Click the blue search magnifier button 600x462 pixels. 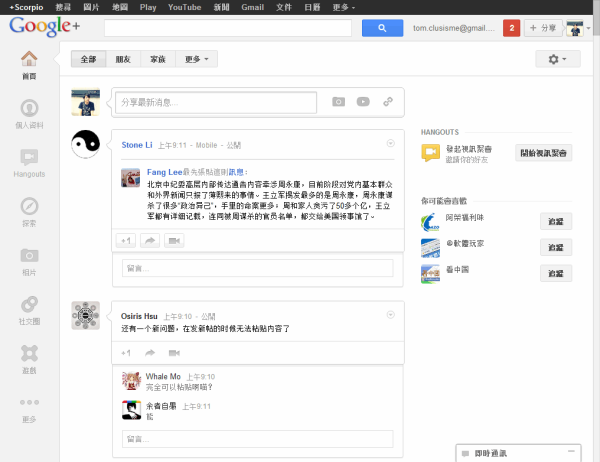382,28
